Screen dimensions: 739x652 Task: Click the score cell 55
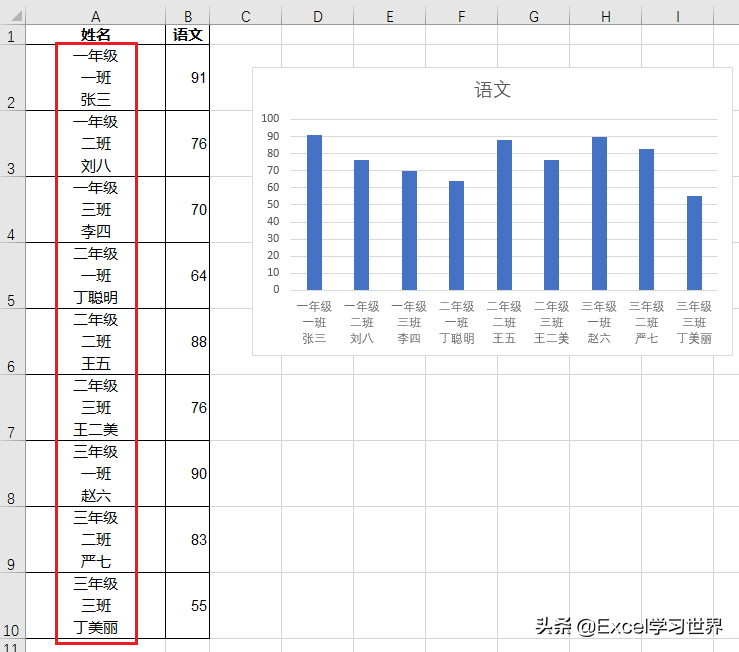pyautogui.click(x=188, y=606)
